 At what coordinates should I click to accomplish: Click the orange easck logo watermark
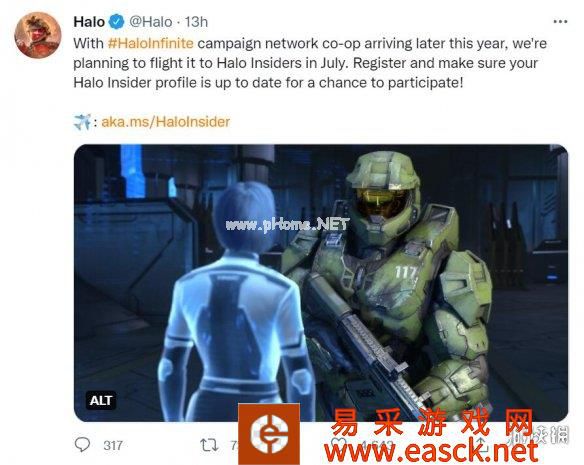(x=269, y=434)
